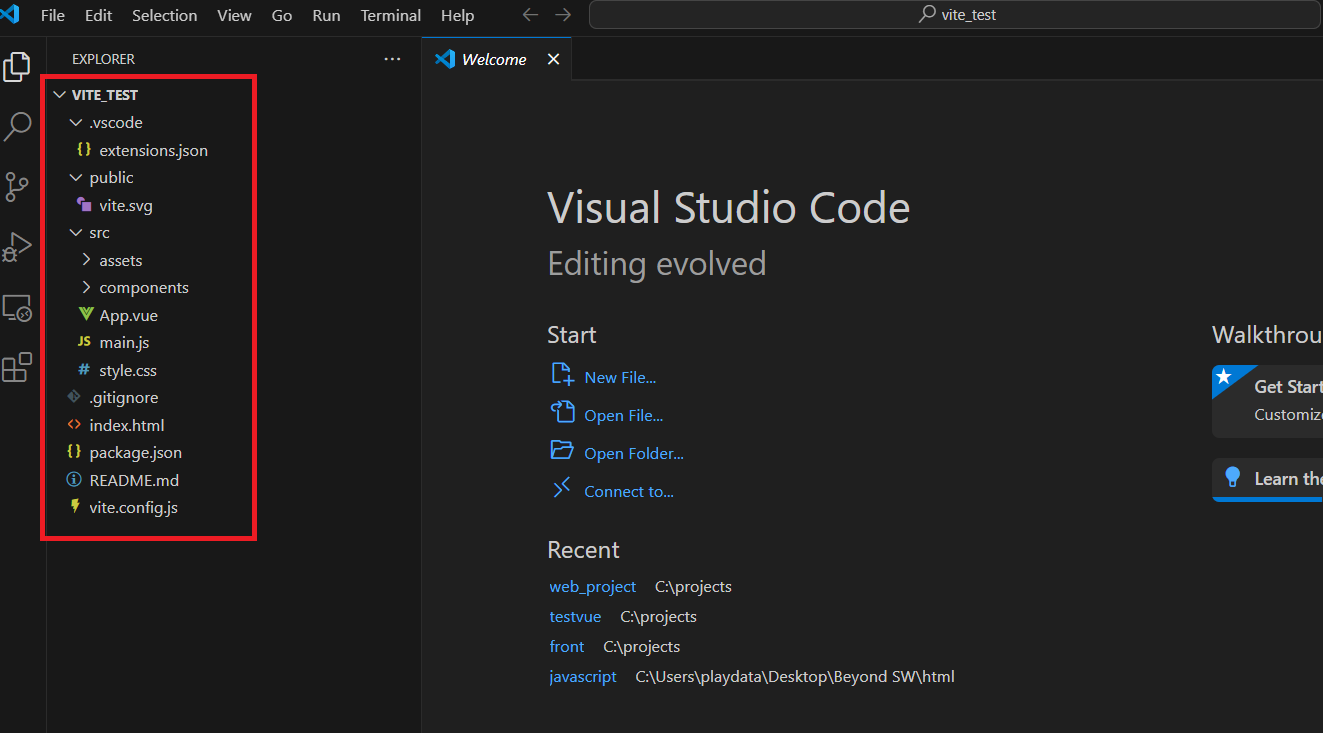Click the Open File... link
The image size is (1323, 733).
click(624, 415)
